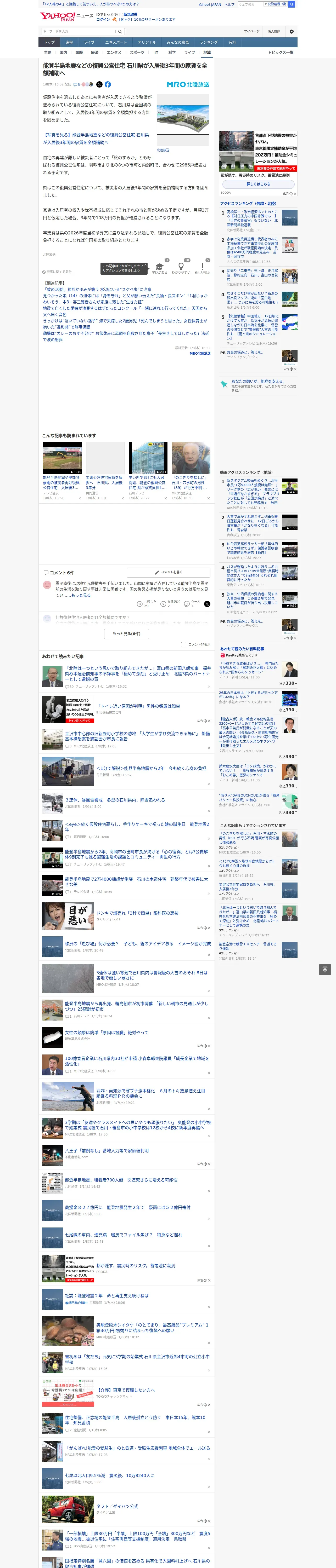Screen dimensions: 336x1568
Task: Open the オリジナル tab
Action: [x=147, y=43]
